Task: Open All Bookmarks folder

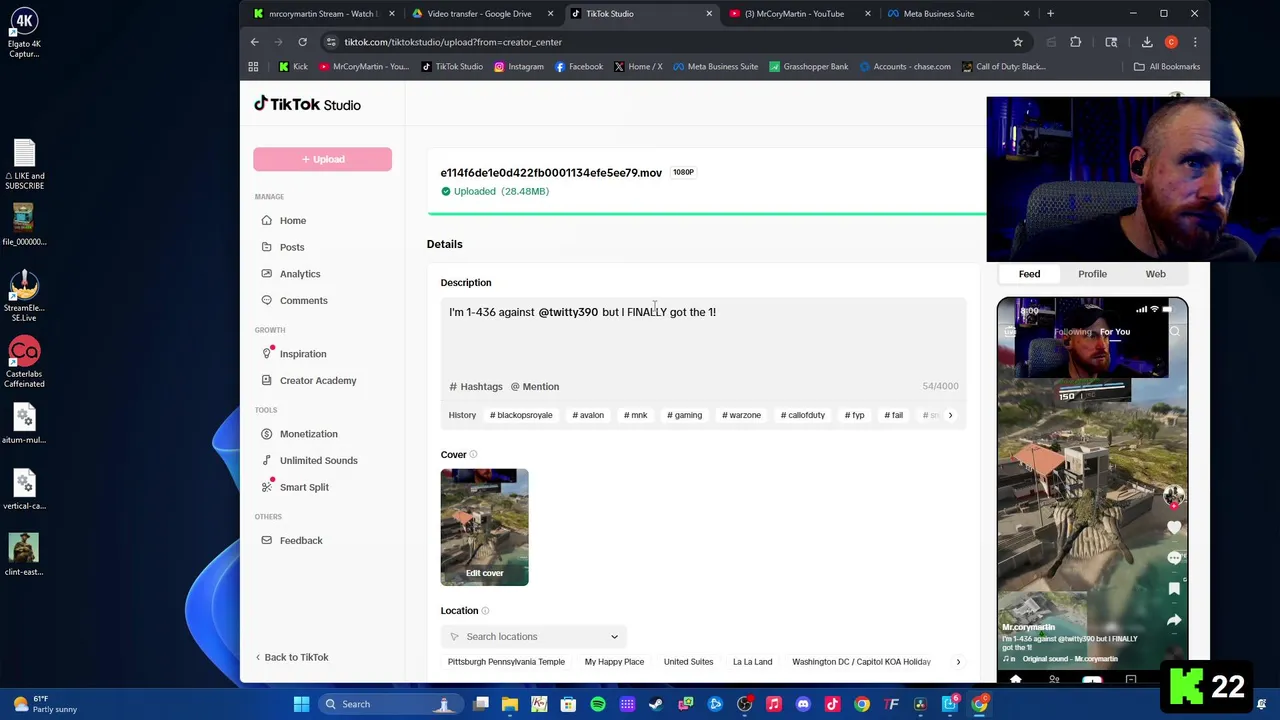Action: pos(1167,67)
